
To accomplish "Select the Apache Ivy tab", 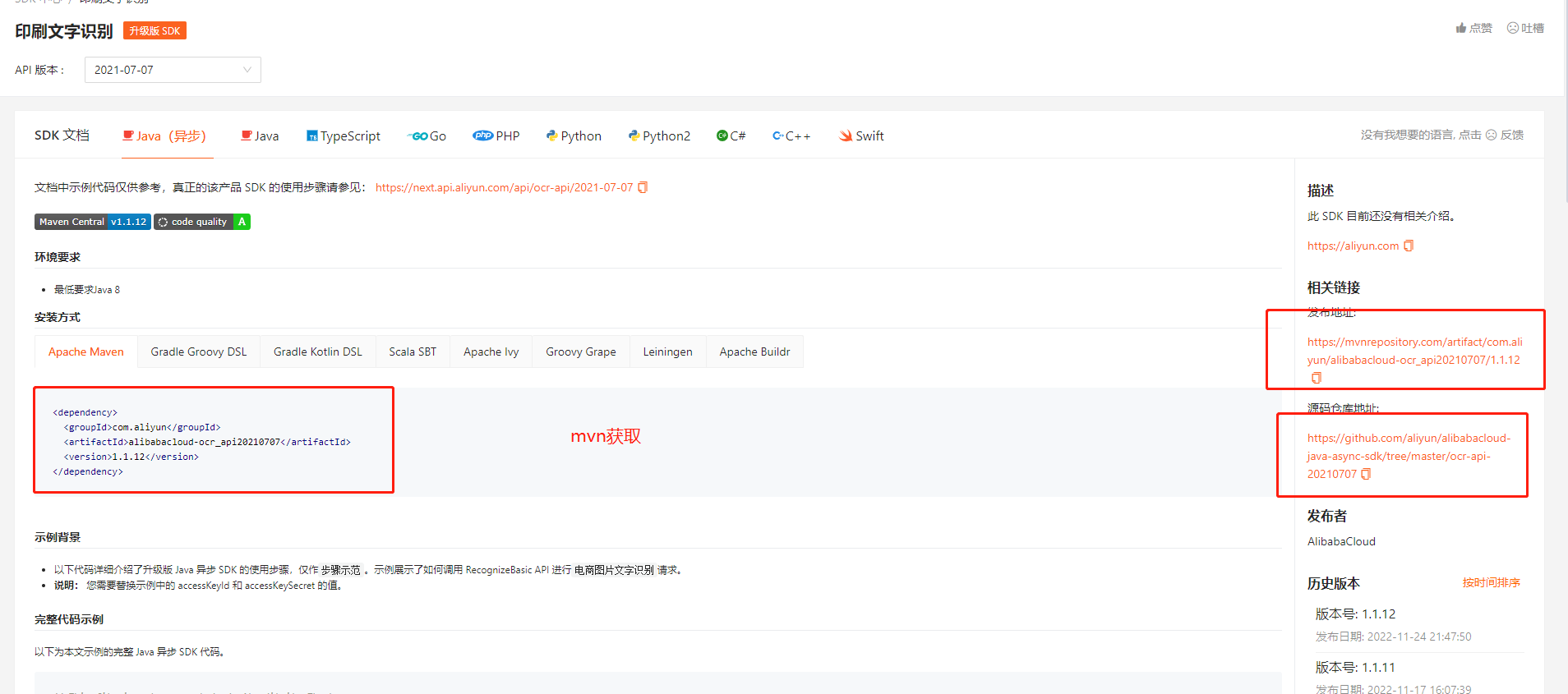I will coord(491,352).
